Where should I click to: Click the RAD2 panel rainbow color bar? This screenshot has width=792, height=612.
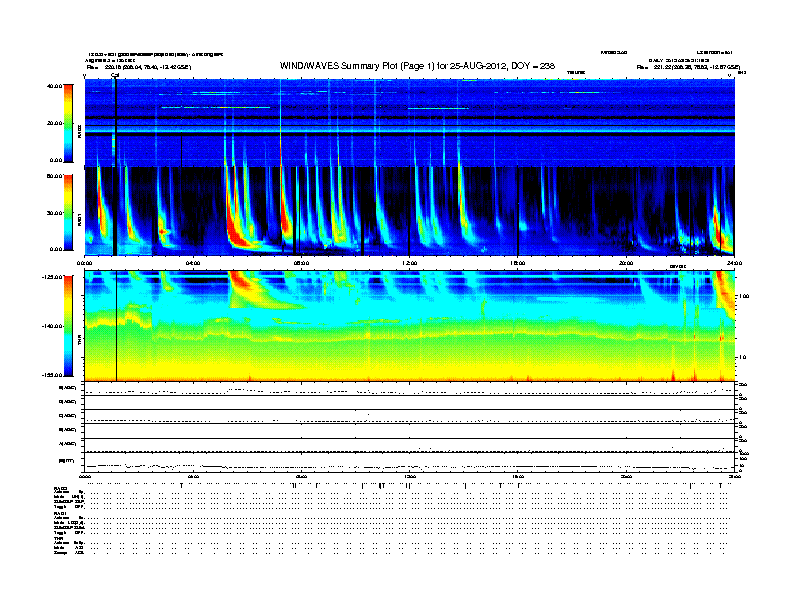point(68,123)
